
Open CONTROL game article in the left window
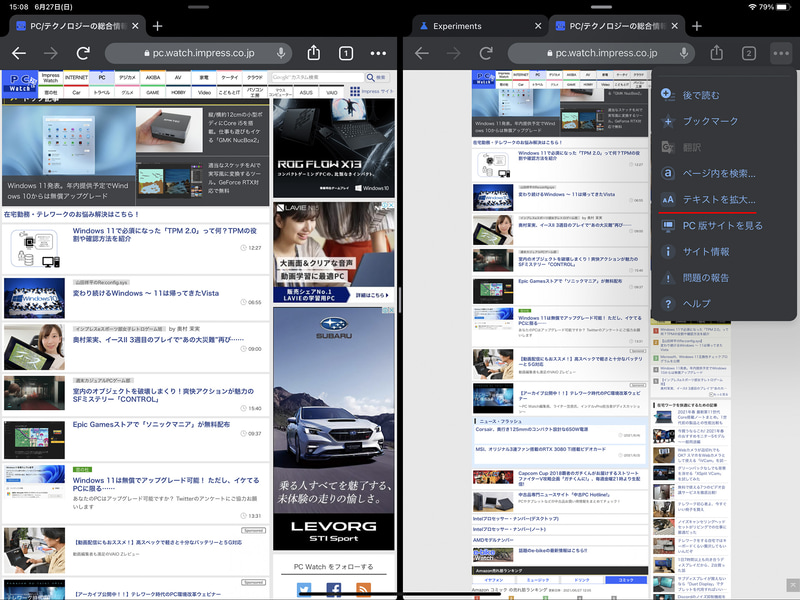163,395
